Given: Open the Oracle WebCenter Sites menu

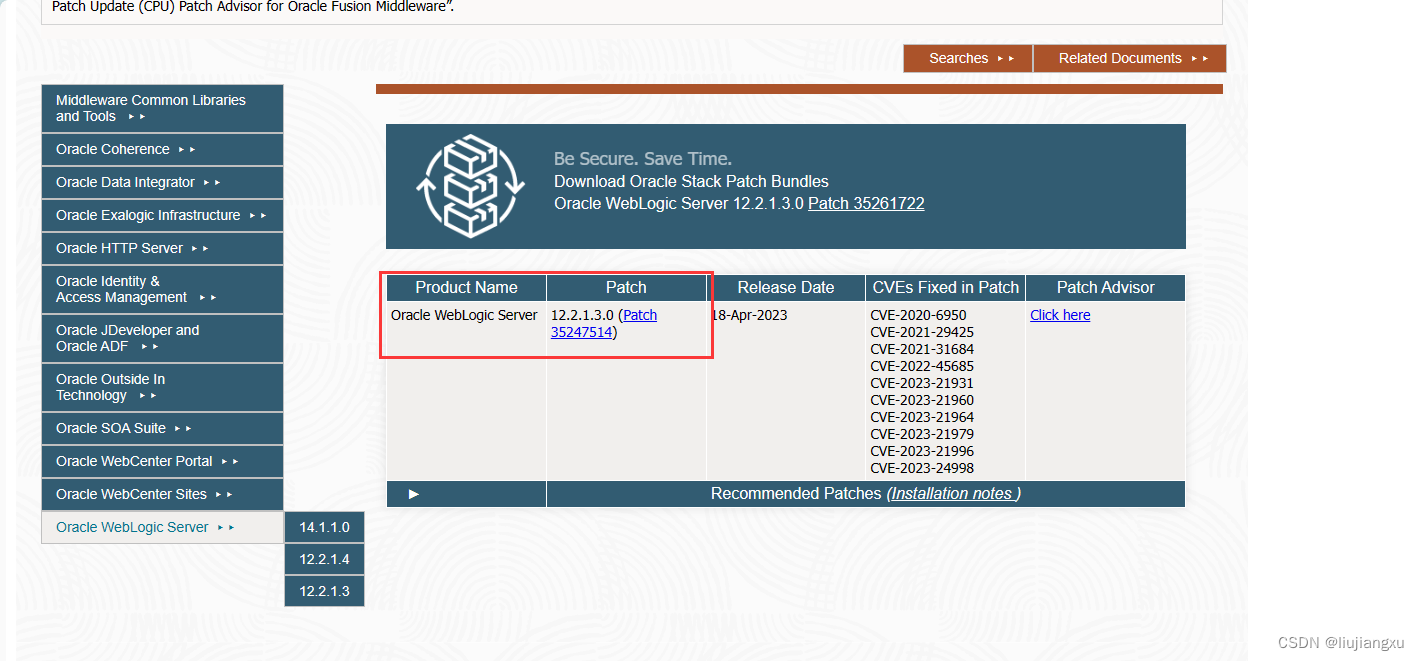Looking at the screenshot, I should click(x=162, y=494).
